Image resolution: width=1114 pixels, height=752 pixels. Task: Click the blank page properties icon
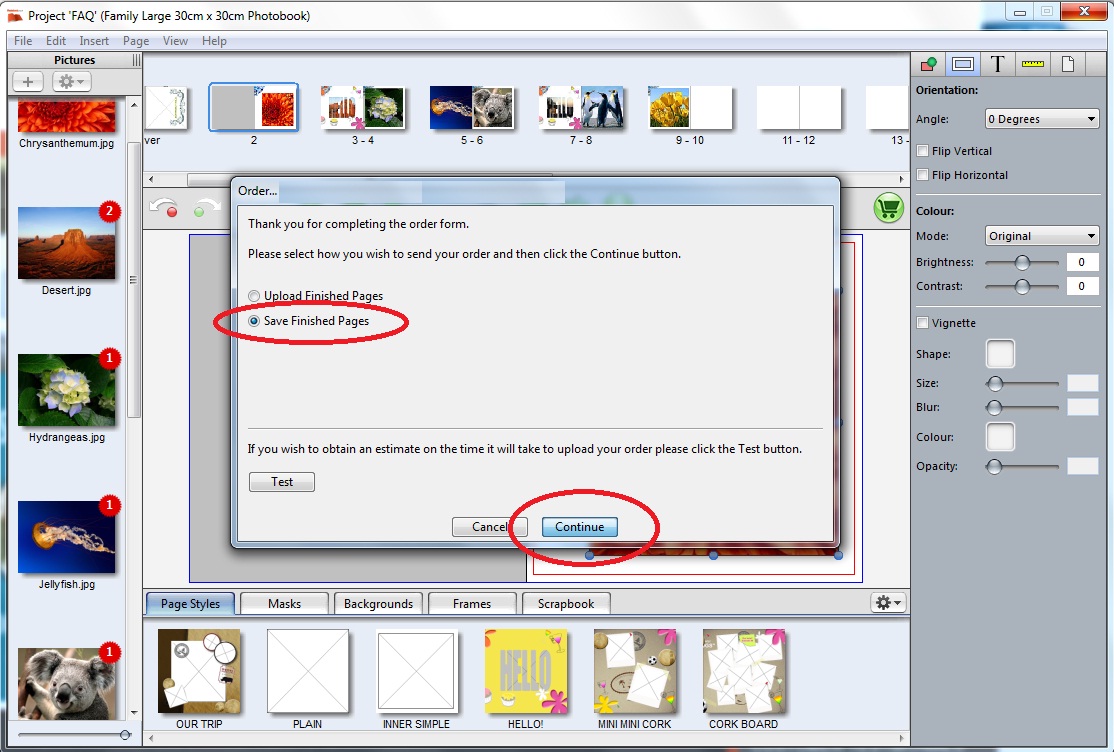coord(1067,64)
